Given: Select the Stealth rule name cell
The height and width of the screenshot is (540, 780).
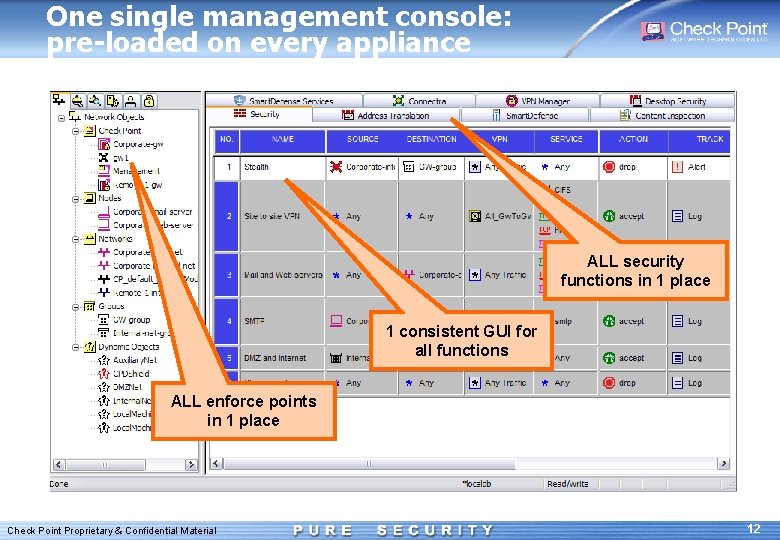Looking at the screenshot, I should 283,168.
